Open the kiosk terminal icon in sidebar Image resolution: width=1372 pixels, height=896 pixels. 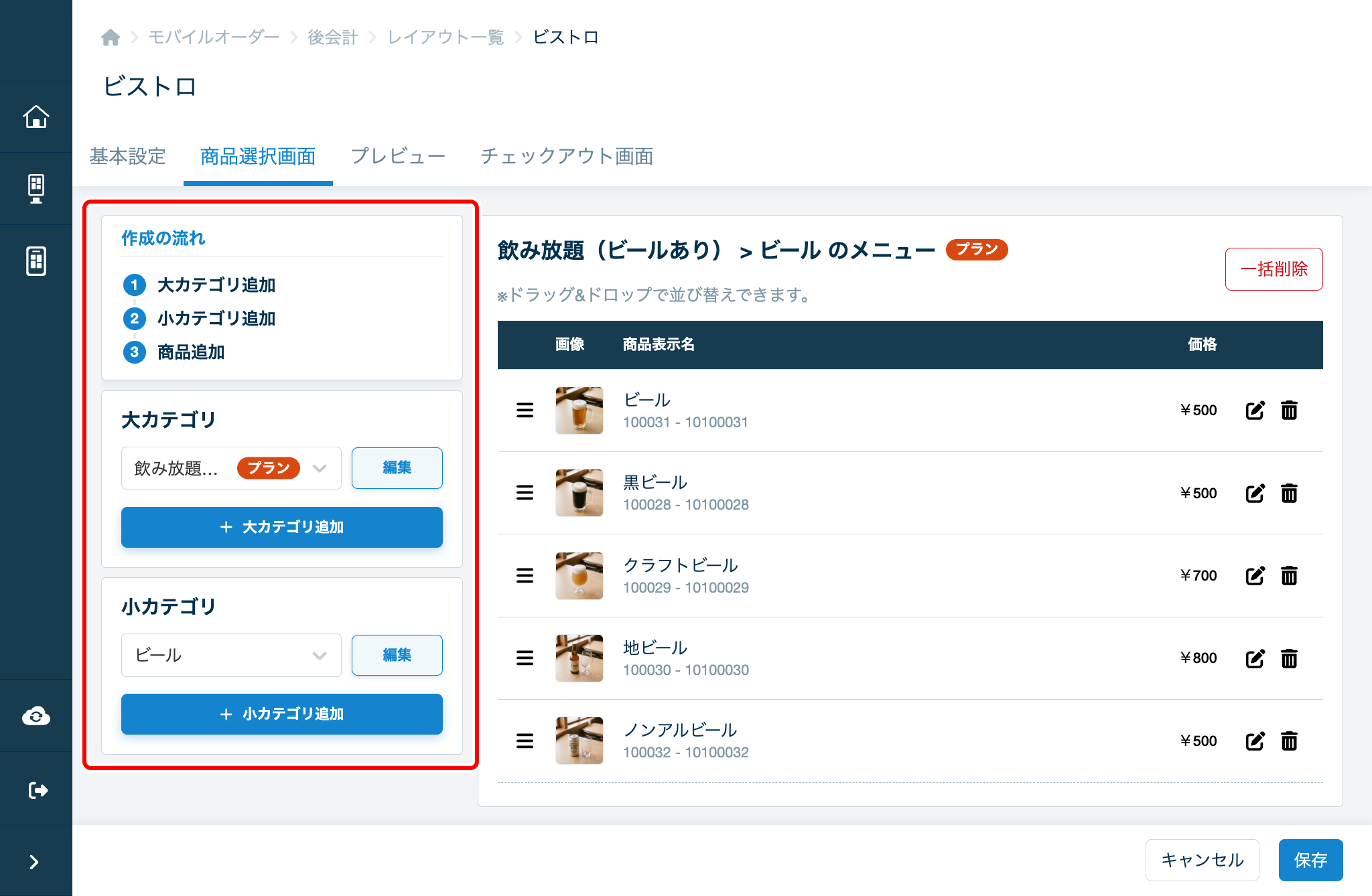(x=36, y=189)
